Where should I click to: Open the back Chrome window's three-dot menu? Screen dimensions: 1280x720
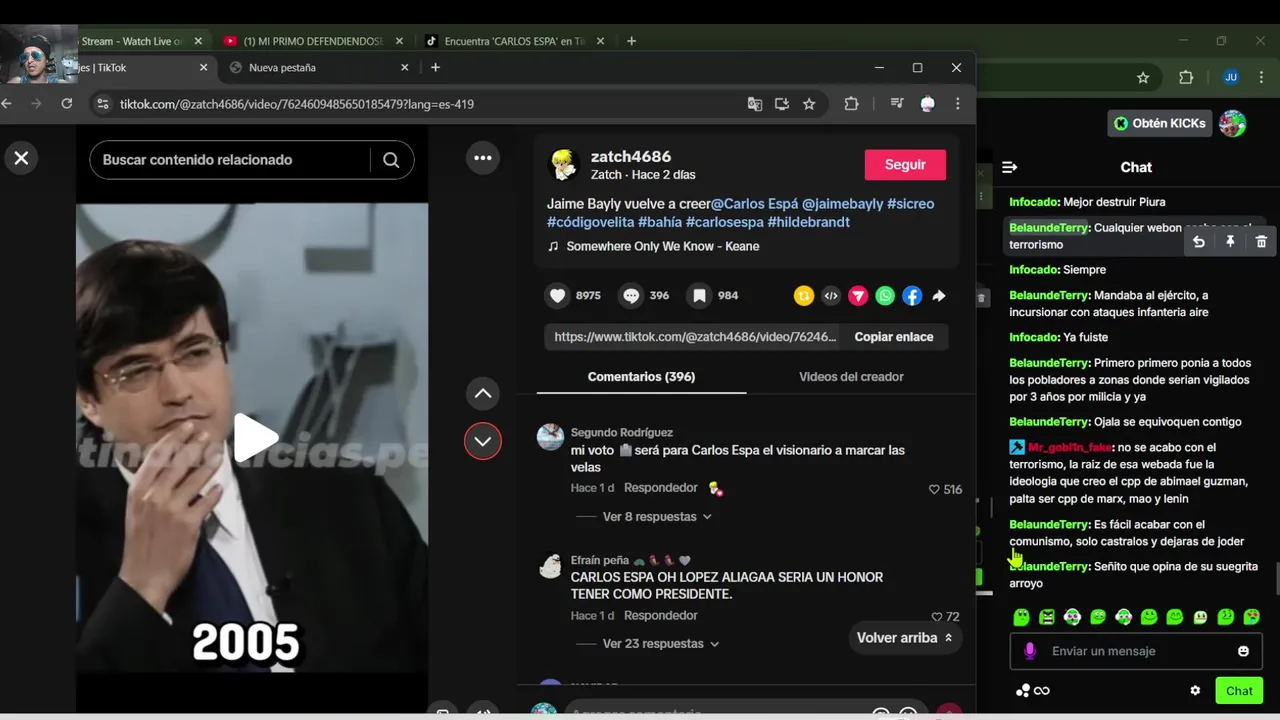coord(1260,78)
